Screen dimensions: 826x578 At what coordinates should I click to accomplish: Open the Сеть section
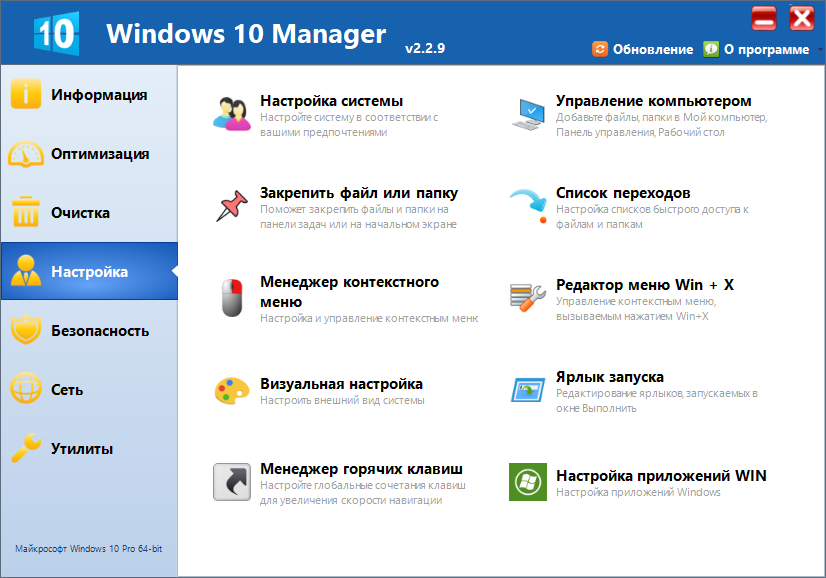tap(89, 389)
